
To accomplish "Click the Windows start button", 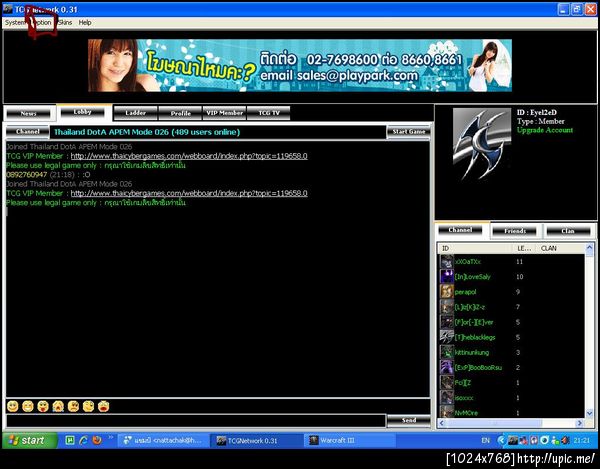I will tap(30, 440).
